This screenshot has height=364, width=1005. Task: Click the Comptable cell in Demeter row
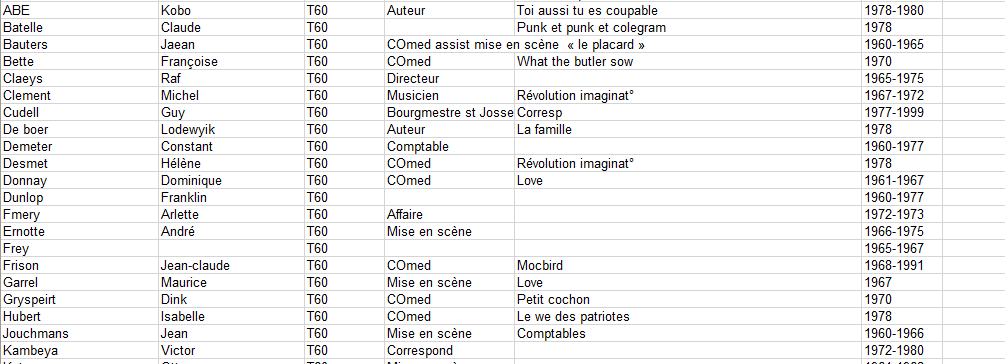[x=449, y=146]
